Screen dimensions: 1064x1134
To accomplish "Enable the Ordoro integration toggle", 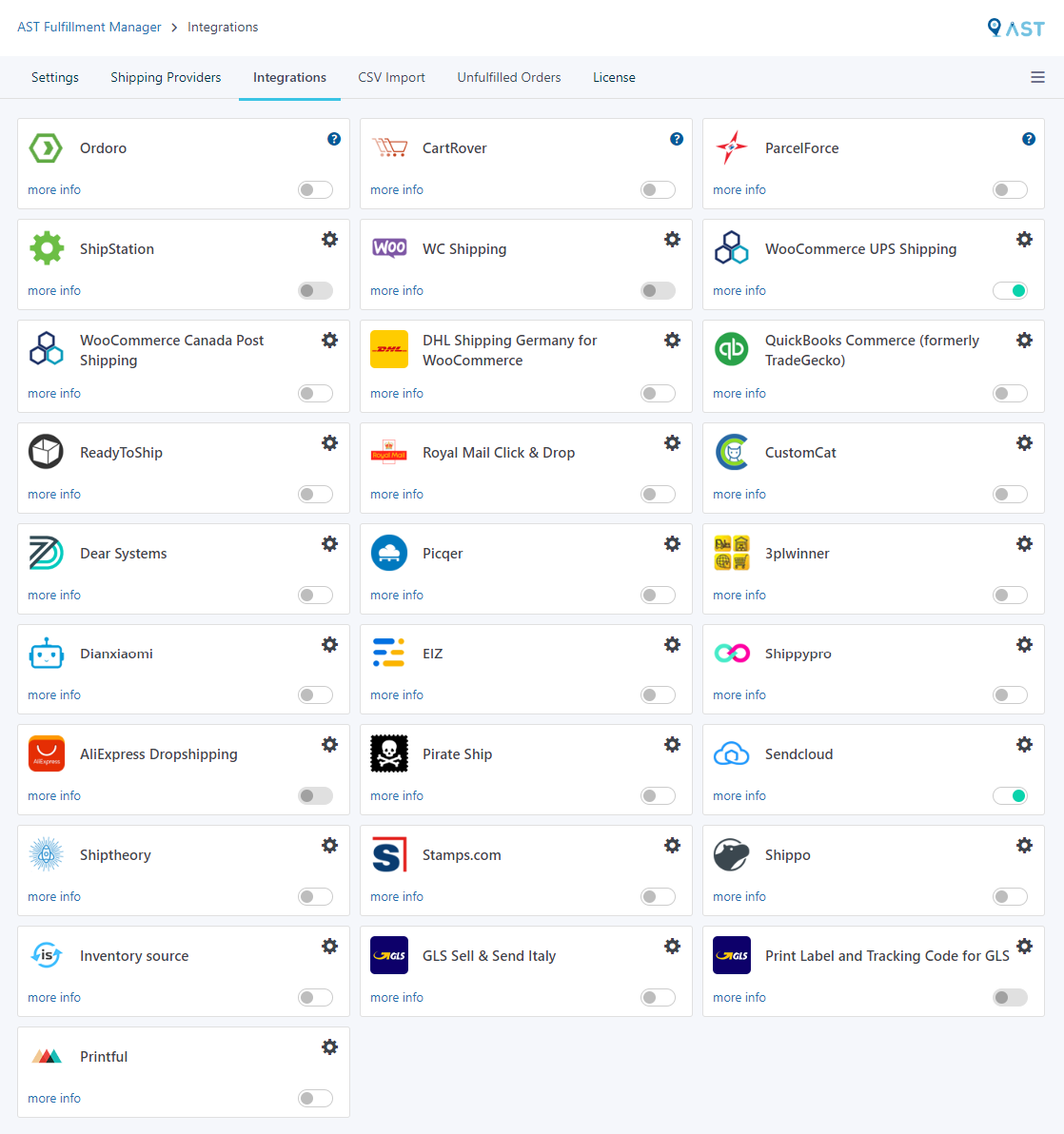I will tap(314, 189).
